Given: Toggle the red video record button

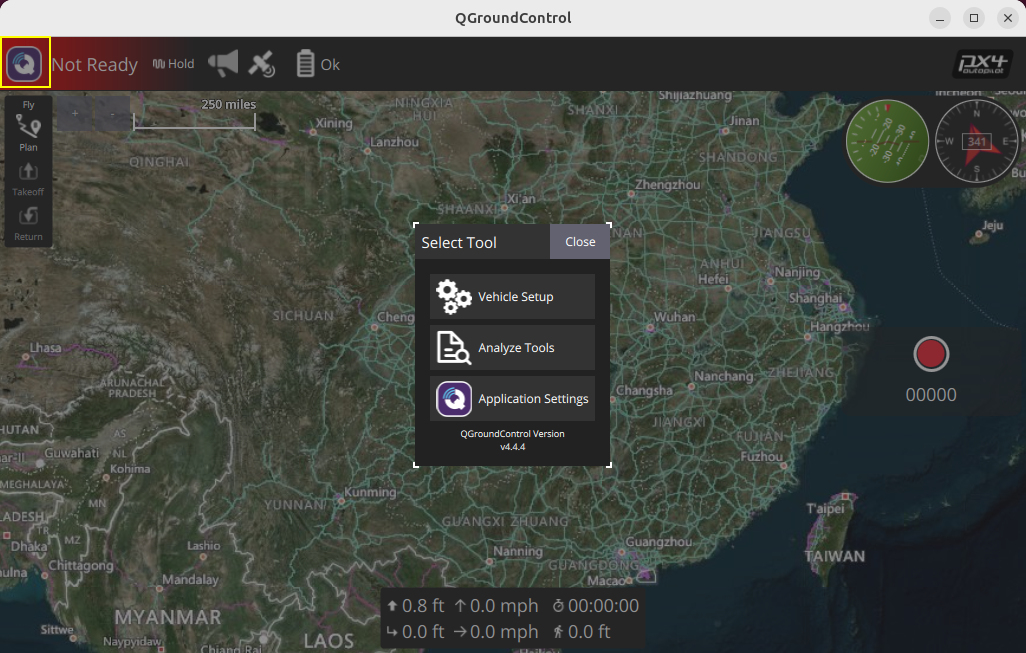Looking at the screenshot, I should 931,354.
